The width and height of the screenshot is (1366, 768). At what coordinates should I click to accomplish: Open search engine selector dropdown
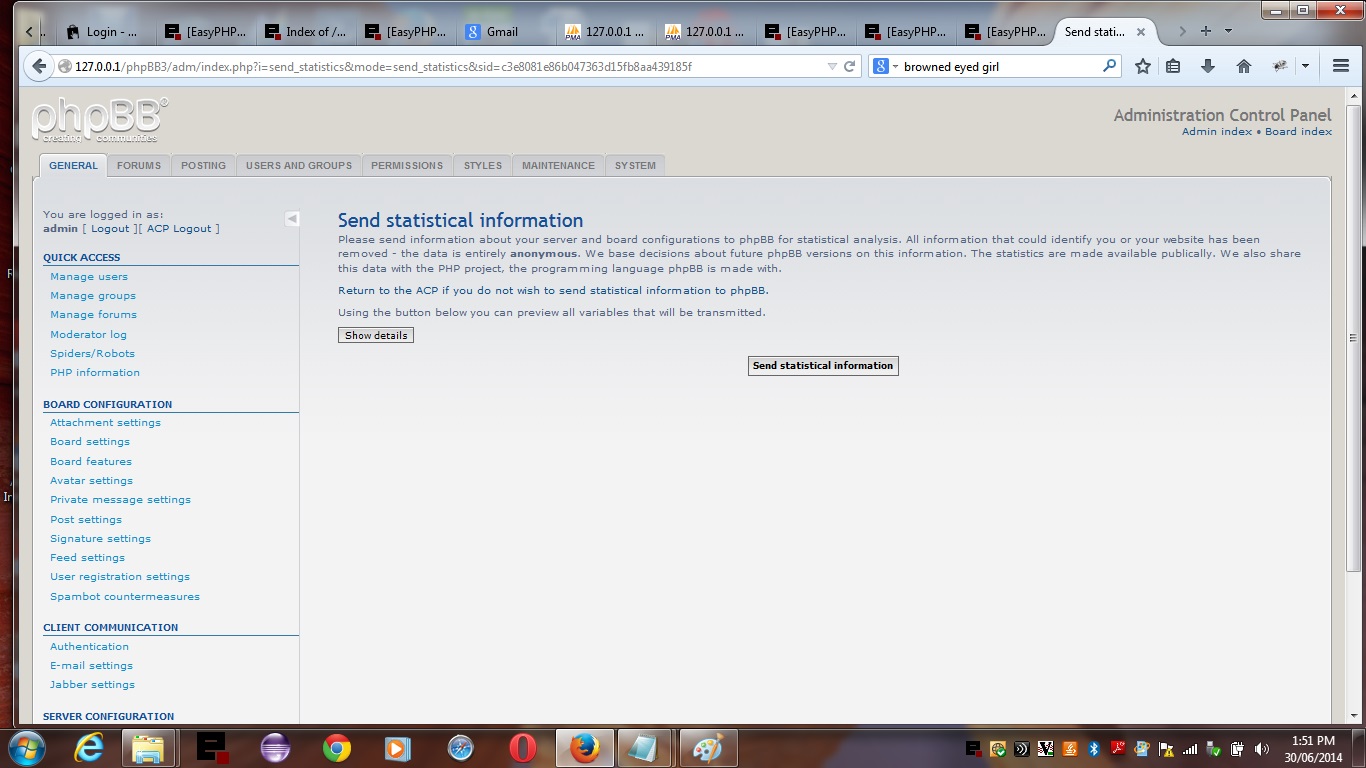(x=885, y=67)
